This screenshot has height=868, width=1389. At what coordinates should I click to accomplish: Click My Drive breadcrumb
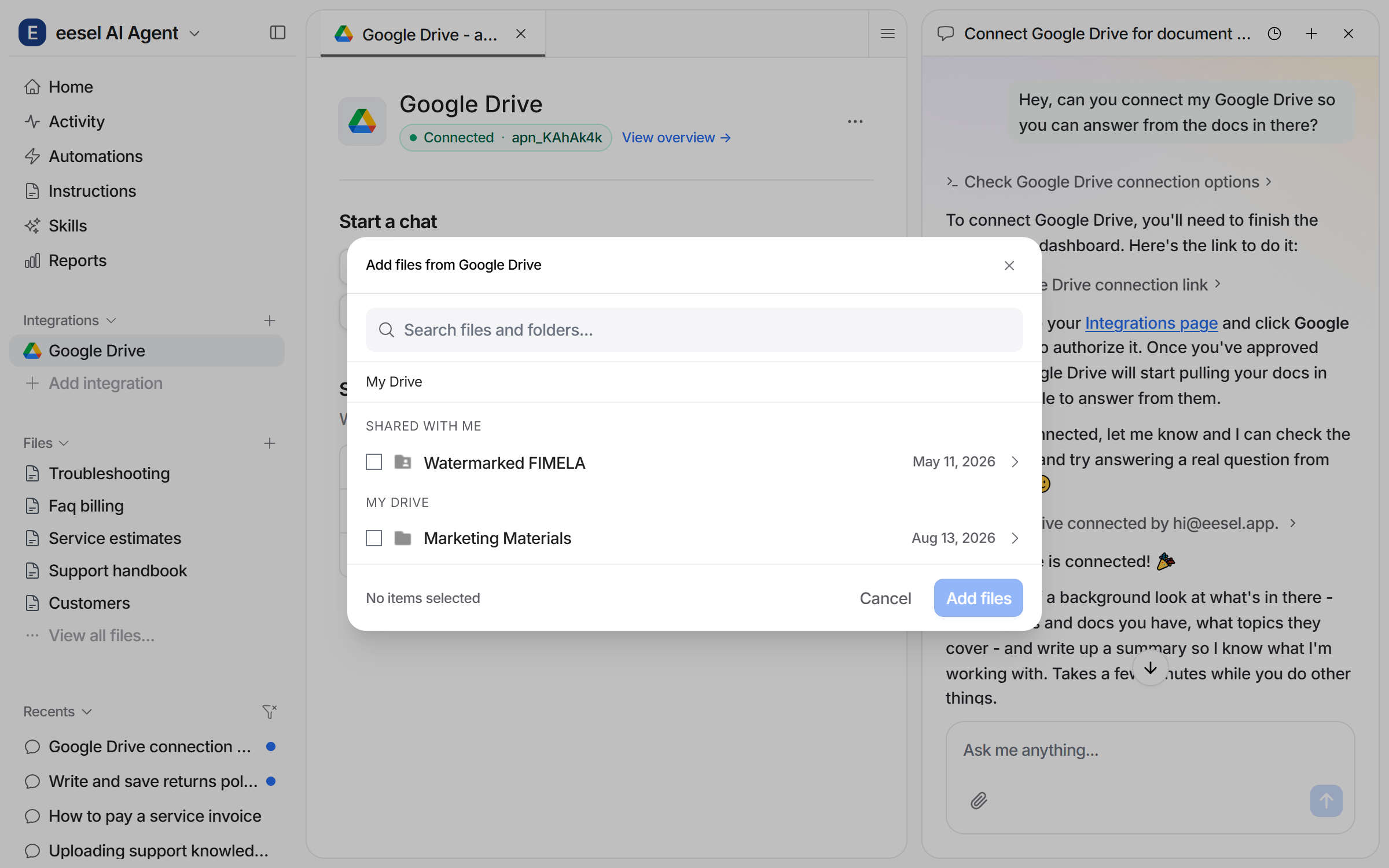click(394, 382)
